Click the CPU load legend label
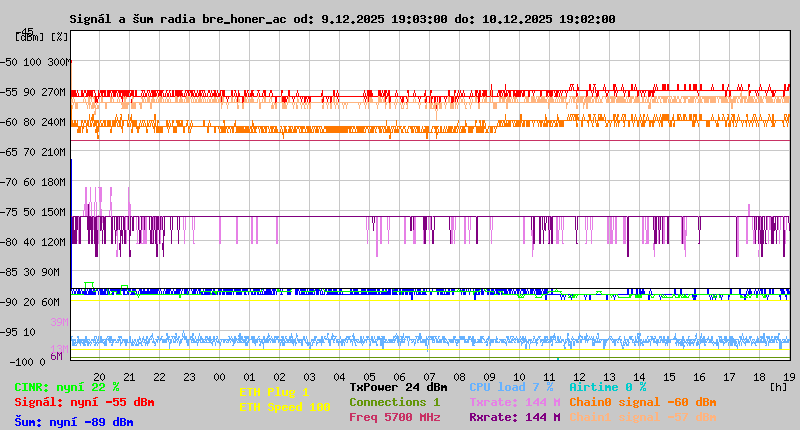 coord(511,387)
